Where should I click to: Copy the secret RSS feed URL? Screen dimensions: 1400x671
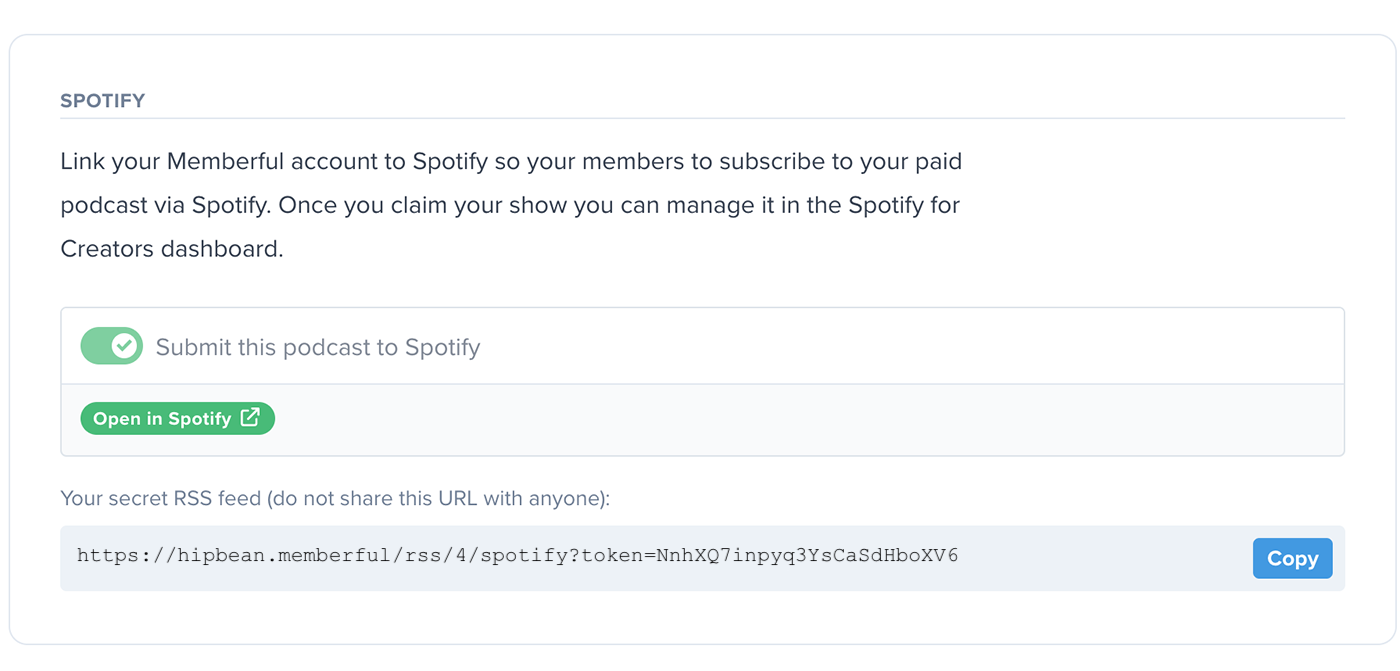[1292, 558]
